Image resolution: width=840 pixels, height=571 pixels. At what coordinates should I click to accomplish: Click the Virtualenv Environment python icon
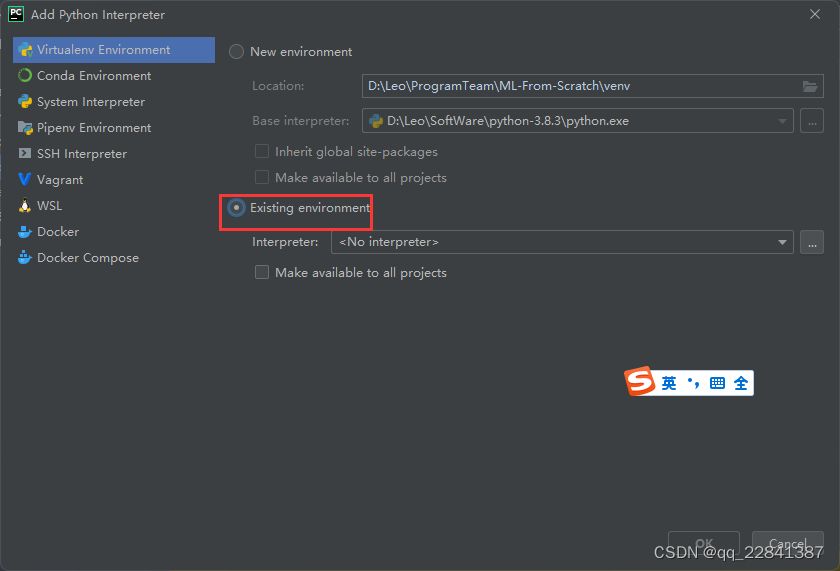[x=25, y=50]
